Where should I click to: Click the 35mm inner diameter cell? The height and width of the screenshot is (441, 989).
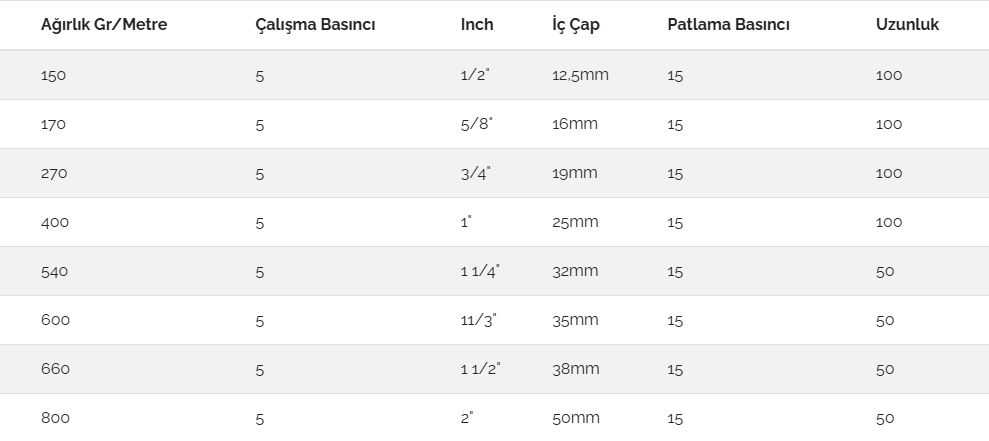tap(575, 320)
